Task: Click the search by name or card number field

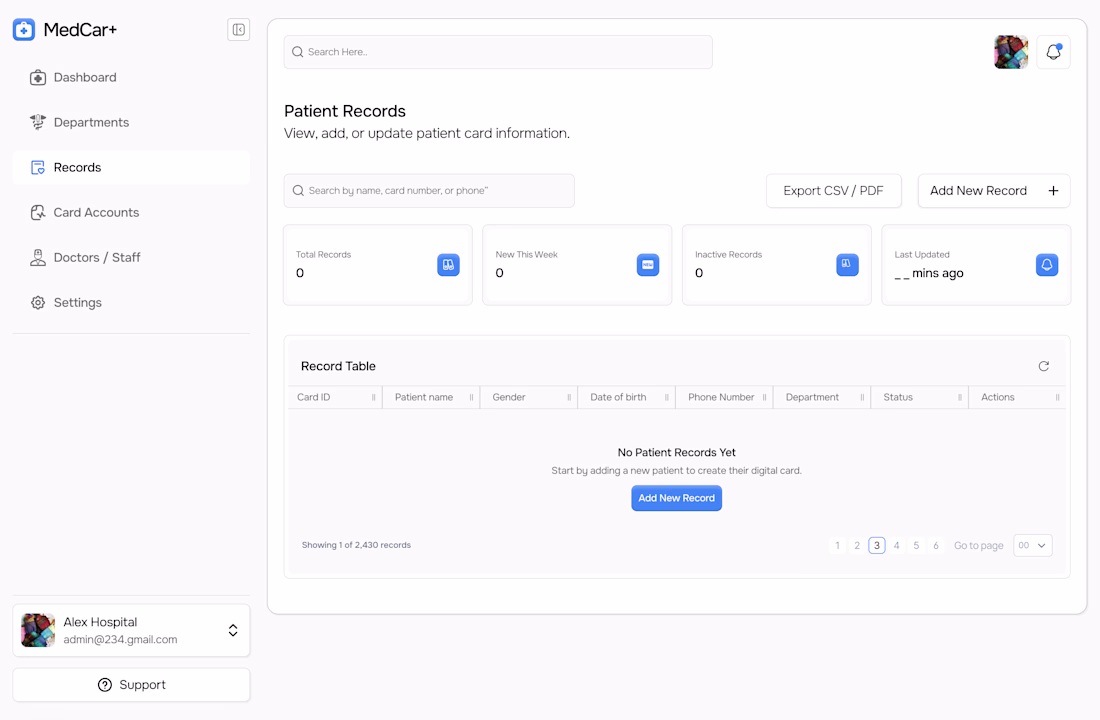Action: click(x=429, y=191)
